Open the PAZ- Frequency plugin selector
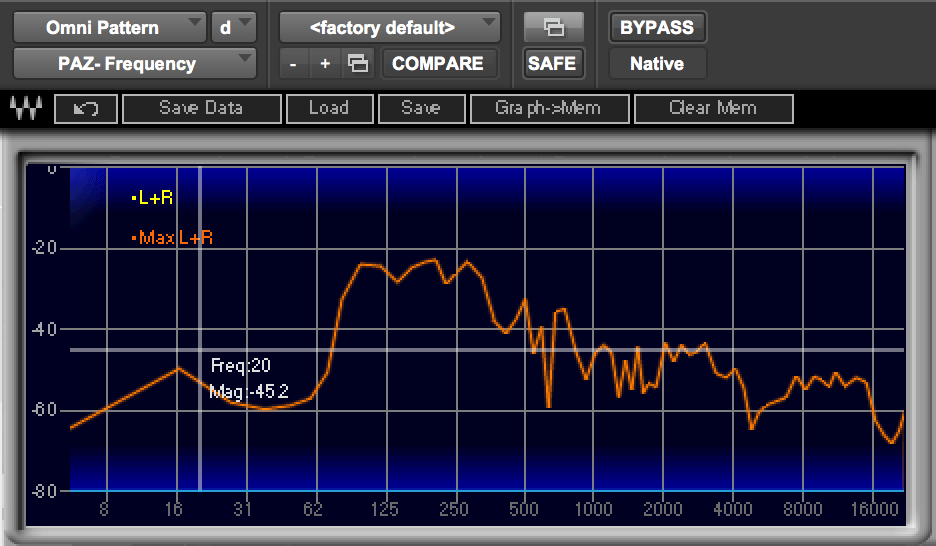 tap(134, 64)
